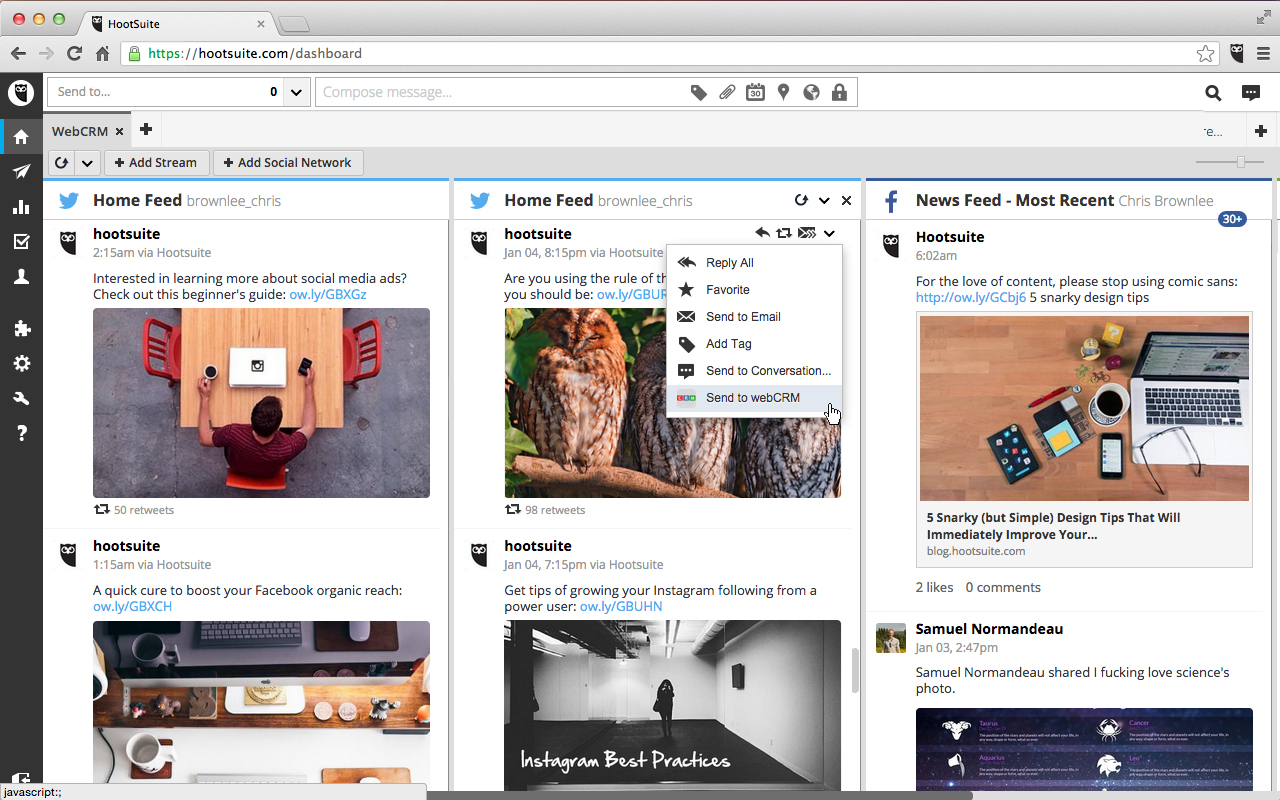Click the Hootsuite owl extension icon in Chrome
Image resolution: width=1280 pixels, height=800 pixels.
[x=1237, y=53]
